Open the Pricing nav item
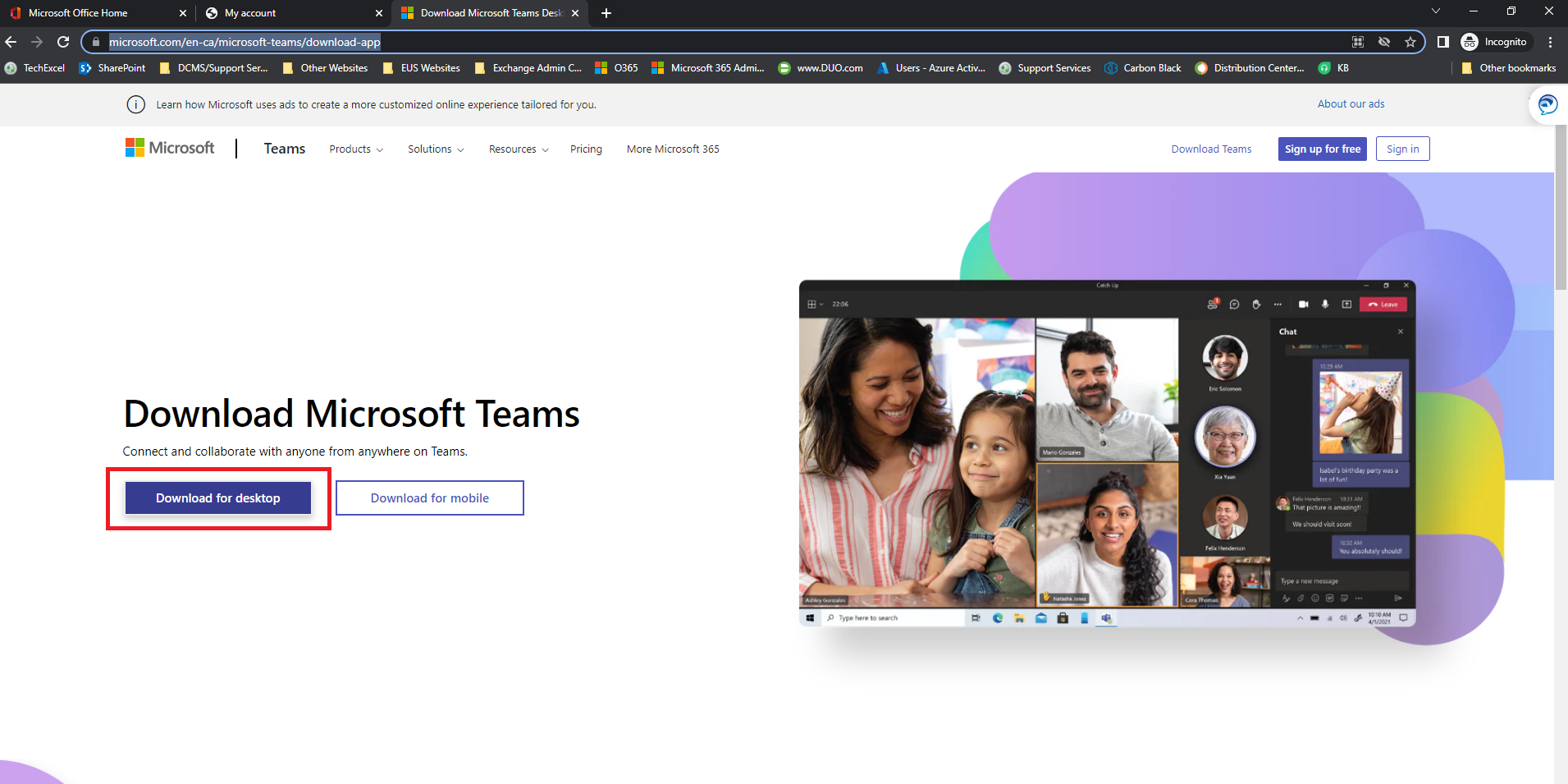Image resolution: width=1568 pixels, height=784 pixels. [586, 149]
